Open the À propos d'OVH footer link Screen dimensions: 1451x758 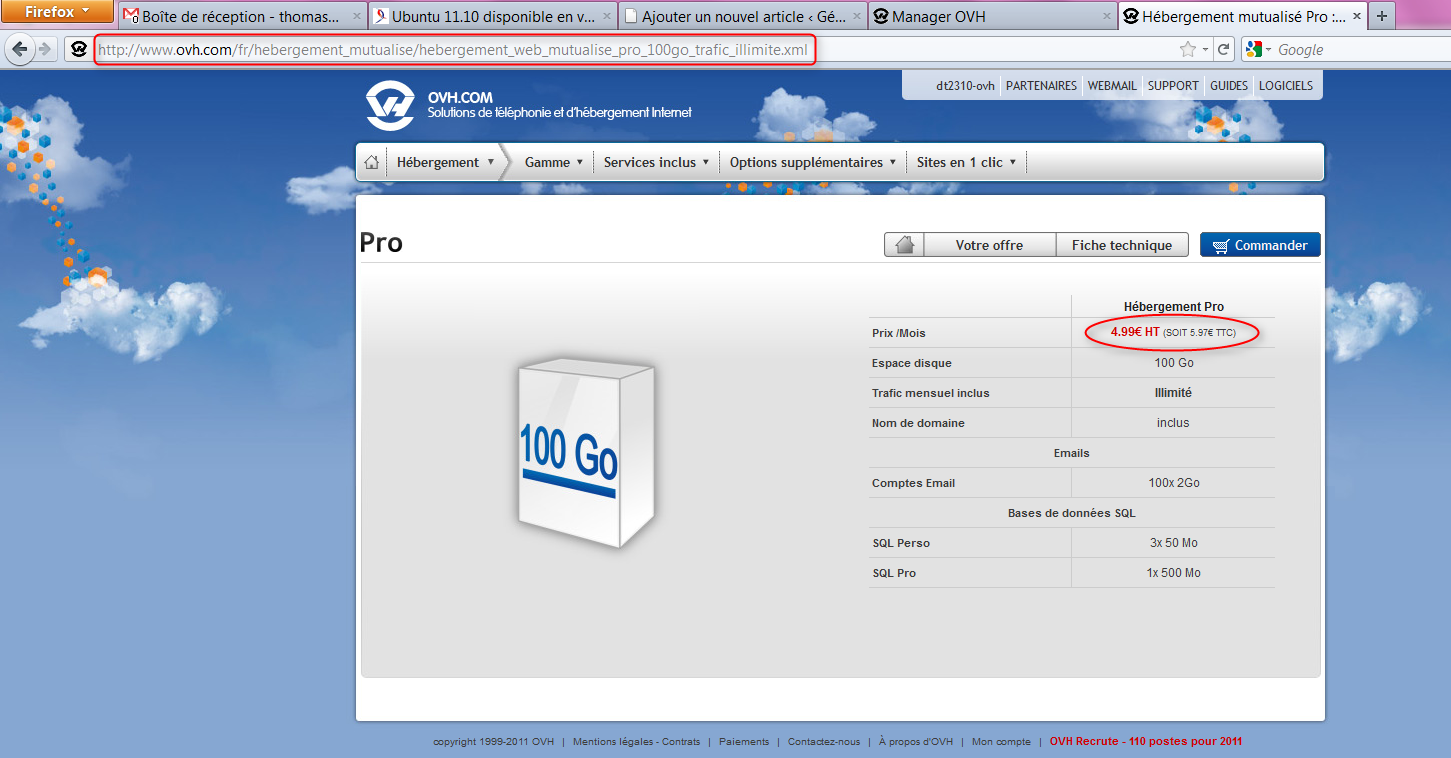(x=915, y=742)
